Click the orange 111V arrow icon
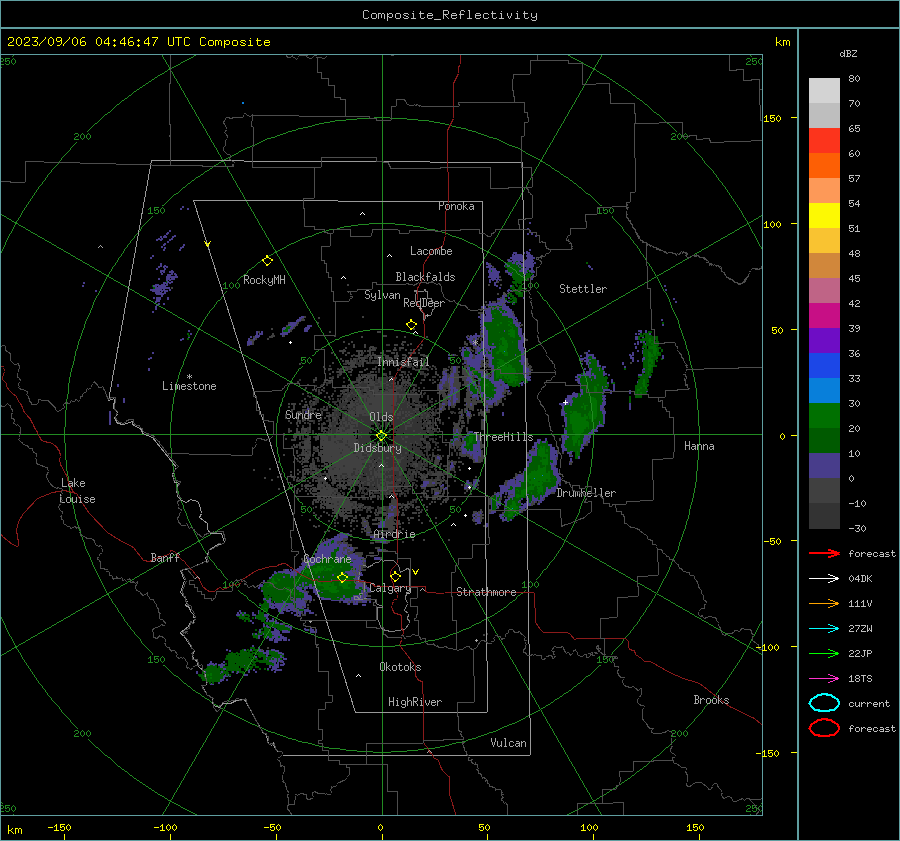The image size is (900, 841). [x=824, y=603]
